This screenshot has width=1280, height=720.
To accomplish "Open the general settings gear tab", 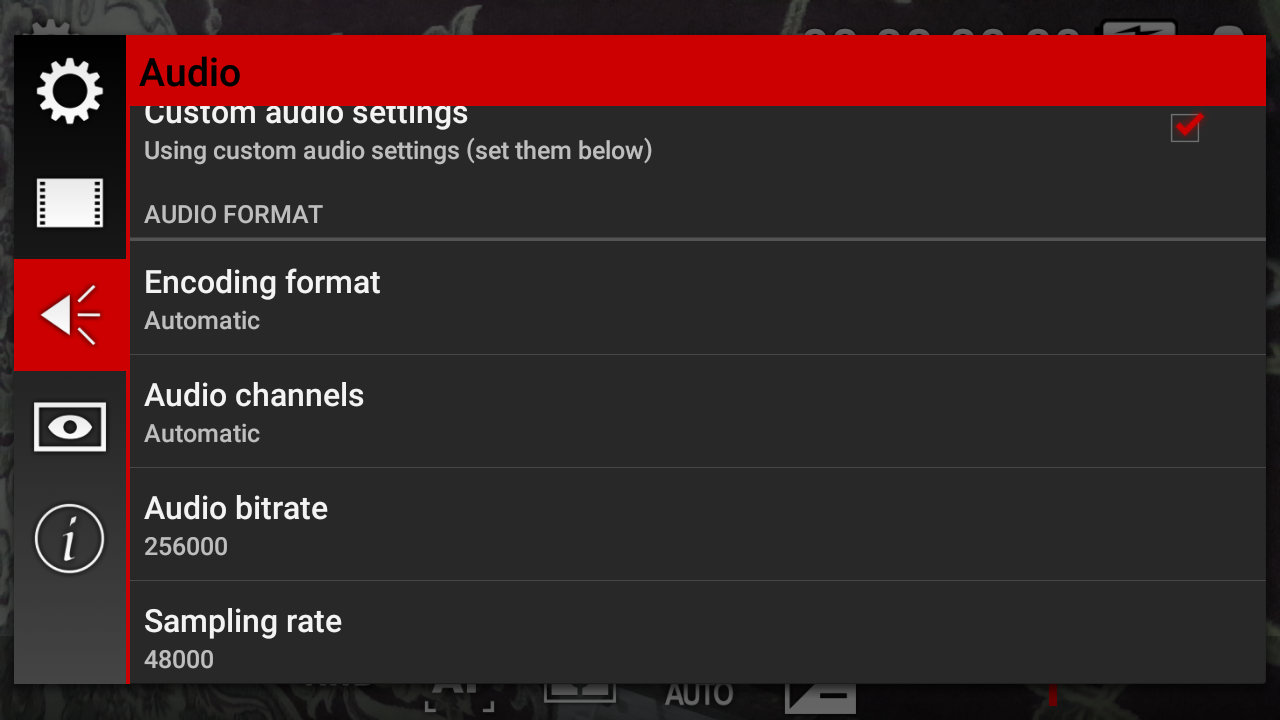I will tap(70, 91).
